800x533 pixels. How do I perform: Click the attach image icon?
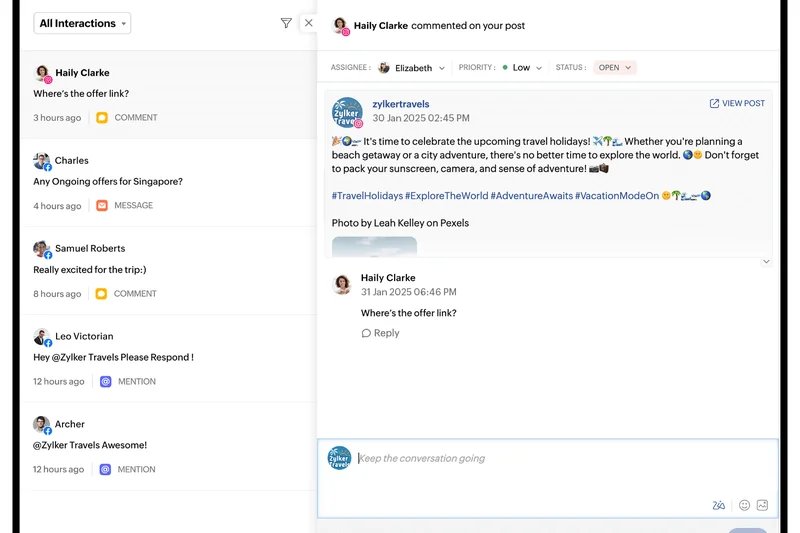coord(762,505)
